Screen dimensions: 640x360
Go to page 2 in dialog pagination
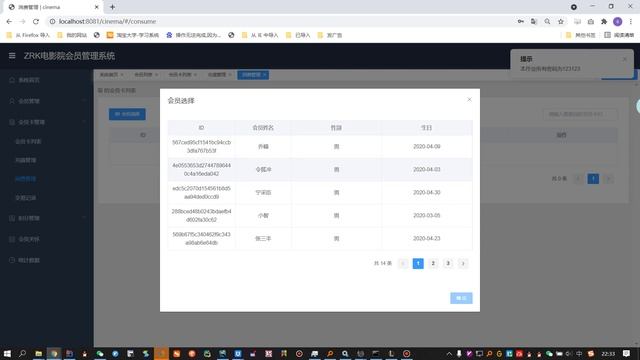pyautogui.click(x=433, y=264)
